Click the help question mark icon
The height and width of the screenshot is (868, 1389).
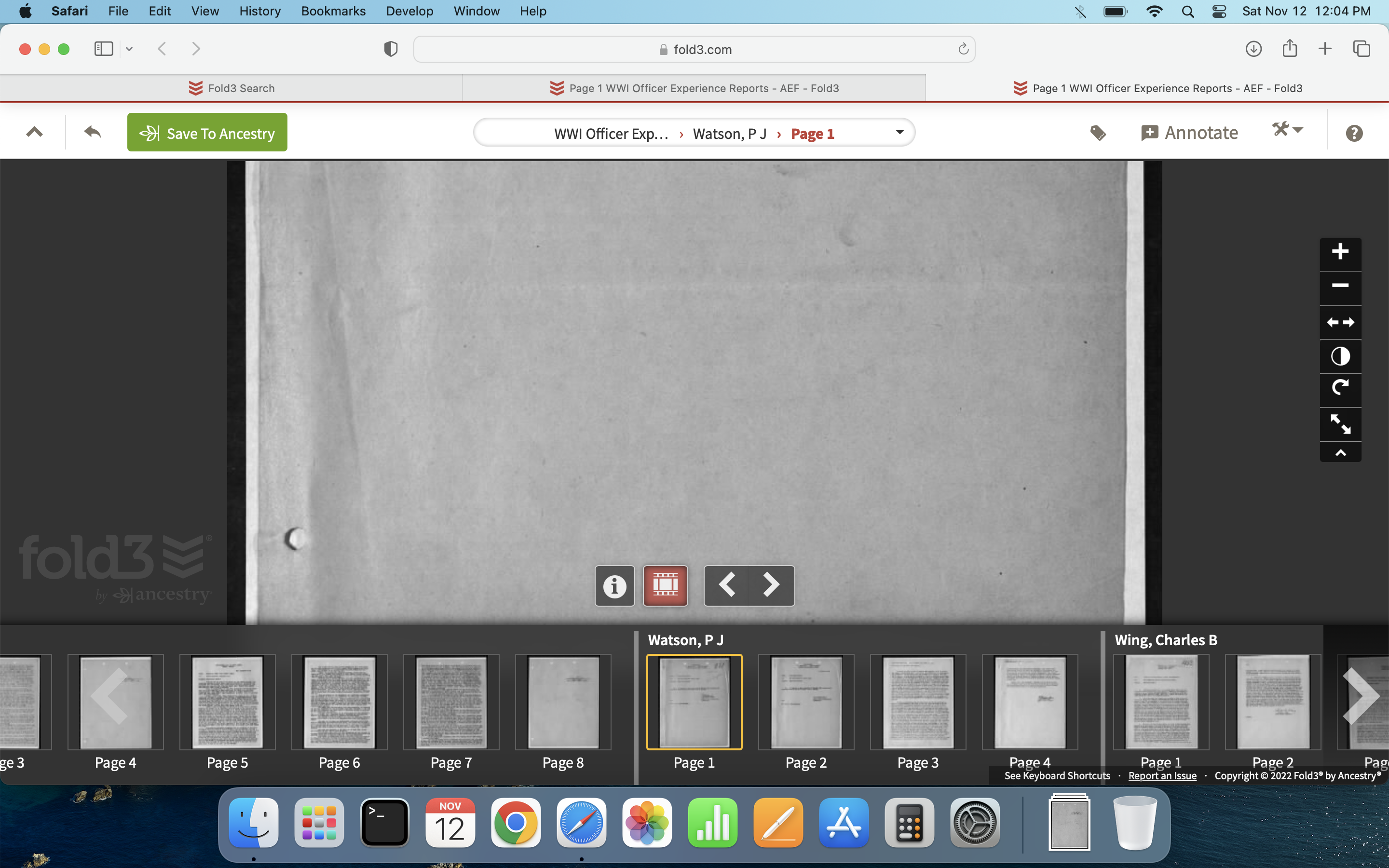pos(1354,133)
